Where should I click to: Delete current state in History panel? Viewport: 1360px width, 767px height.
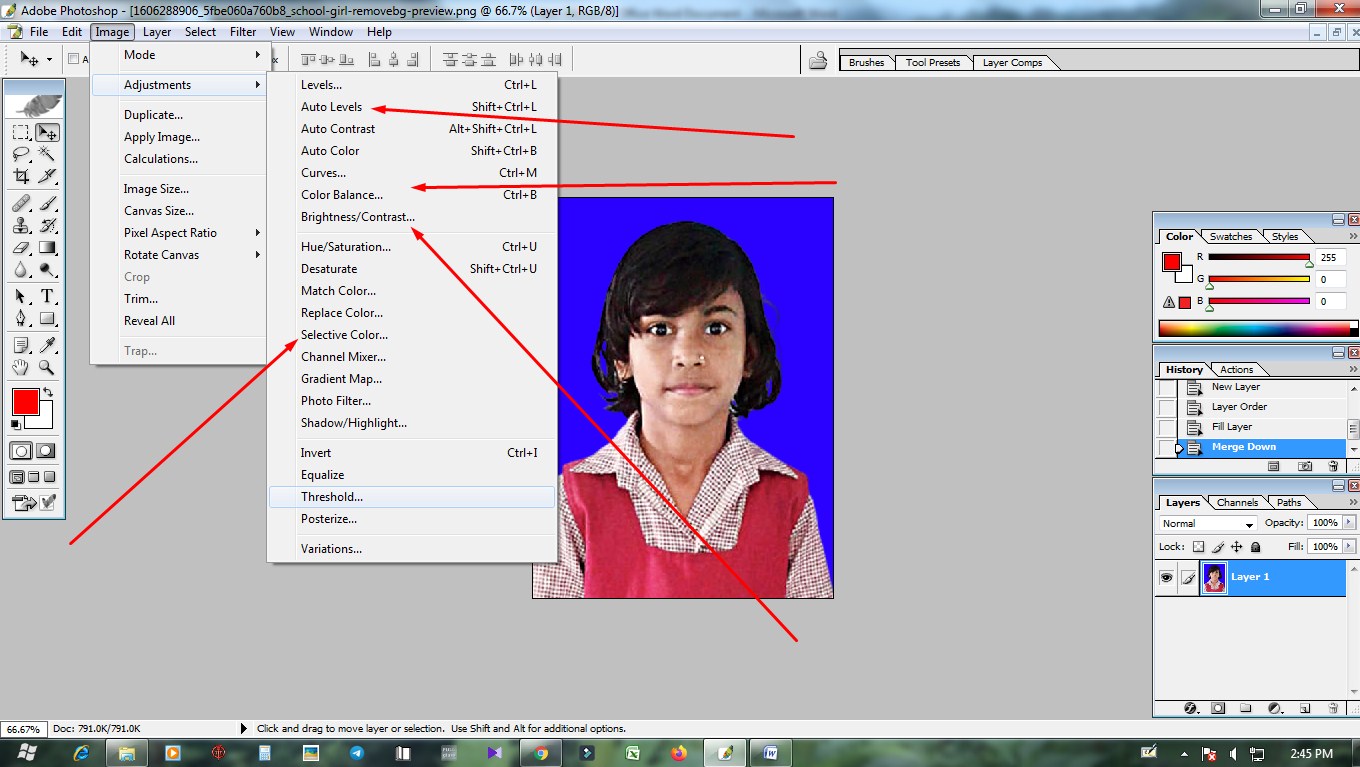click(1333, 466)
